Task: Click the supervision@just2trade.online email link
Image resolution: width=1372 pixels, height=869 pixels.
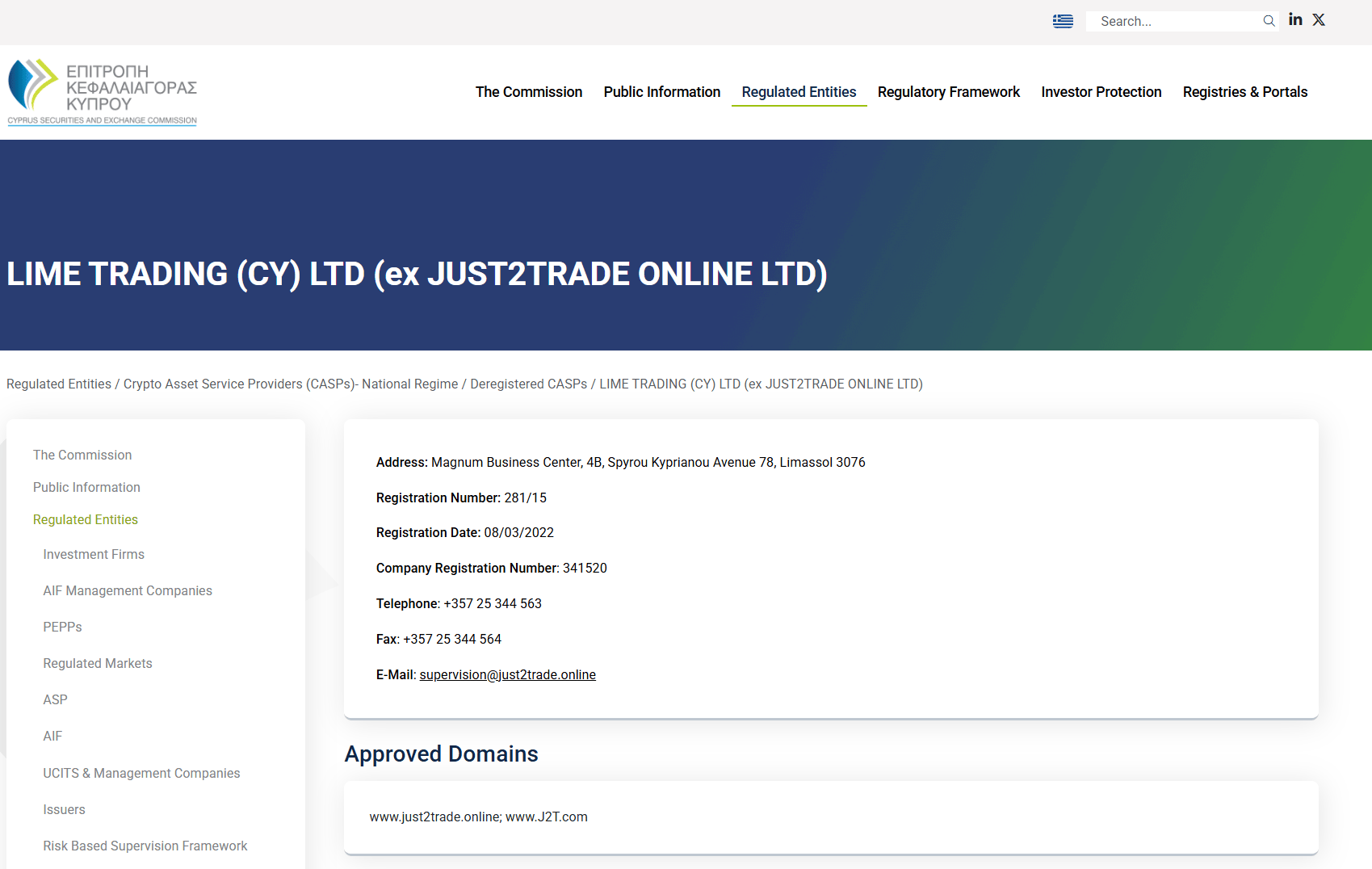Action: point(508,674)
